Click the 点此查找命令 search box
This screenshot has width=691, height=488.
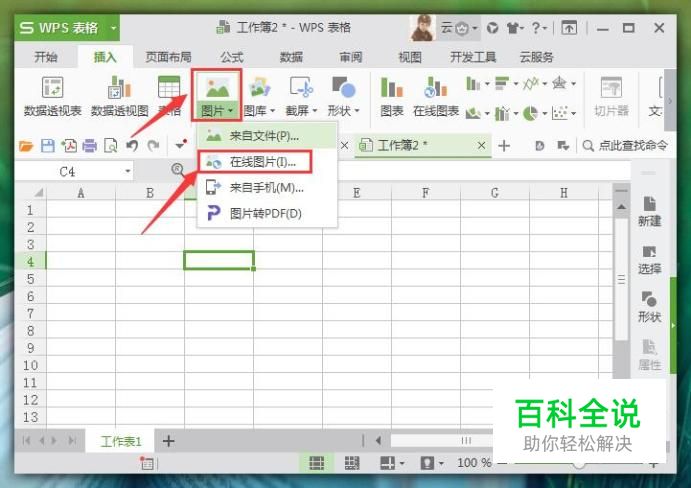626,145
